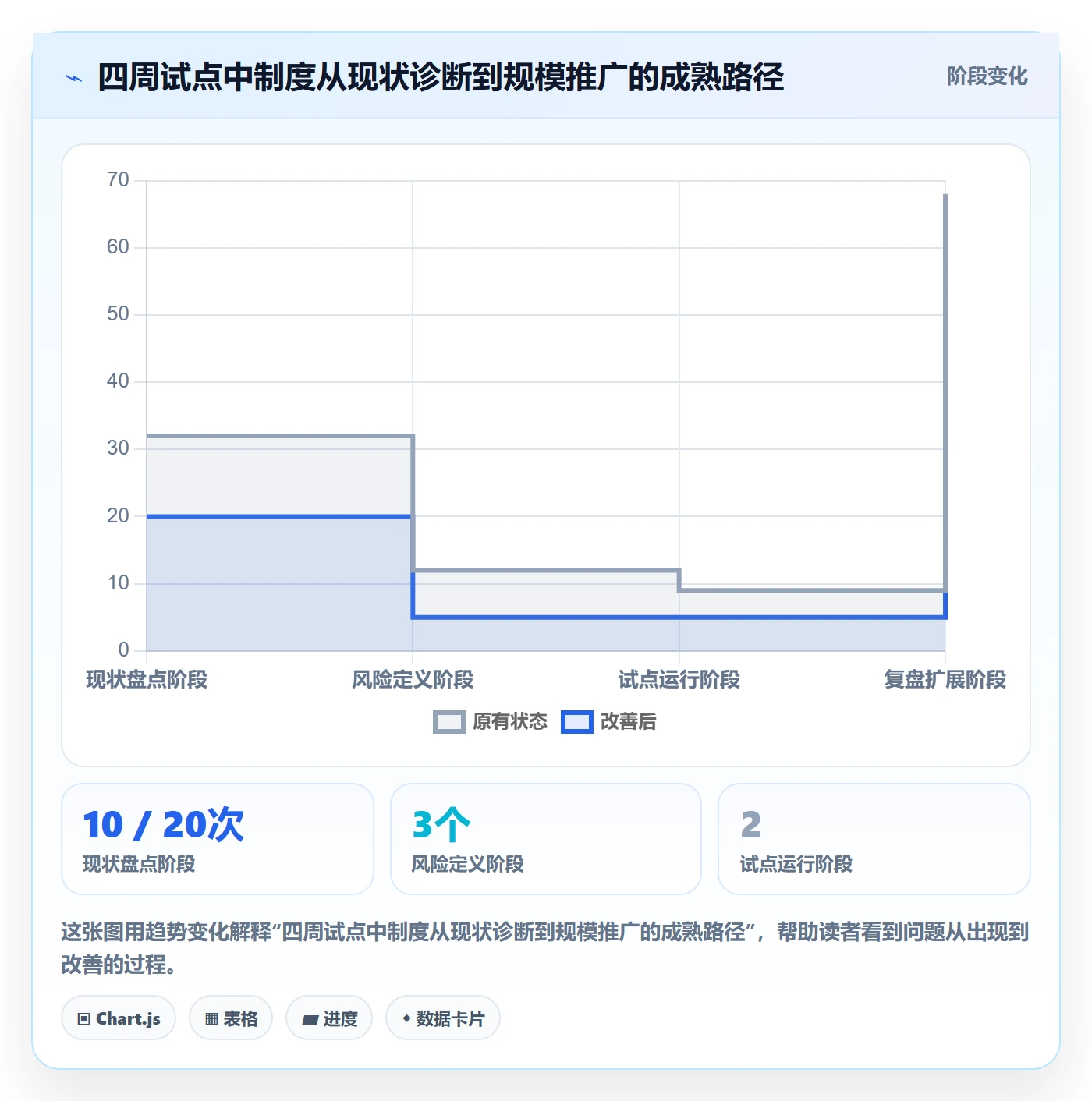Viewport: 1092px width, 1101px height.
Task: Select the Chart.js tag
Action: 119,1018
